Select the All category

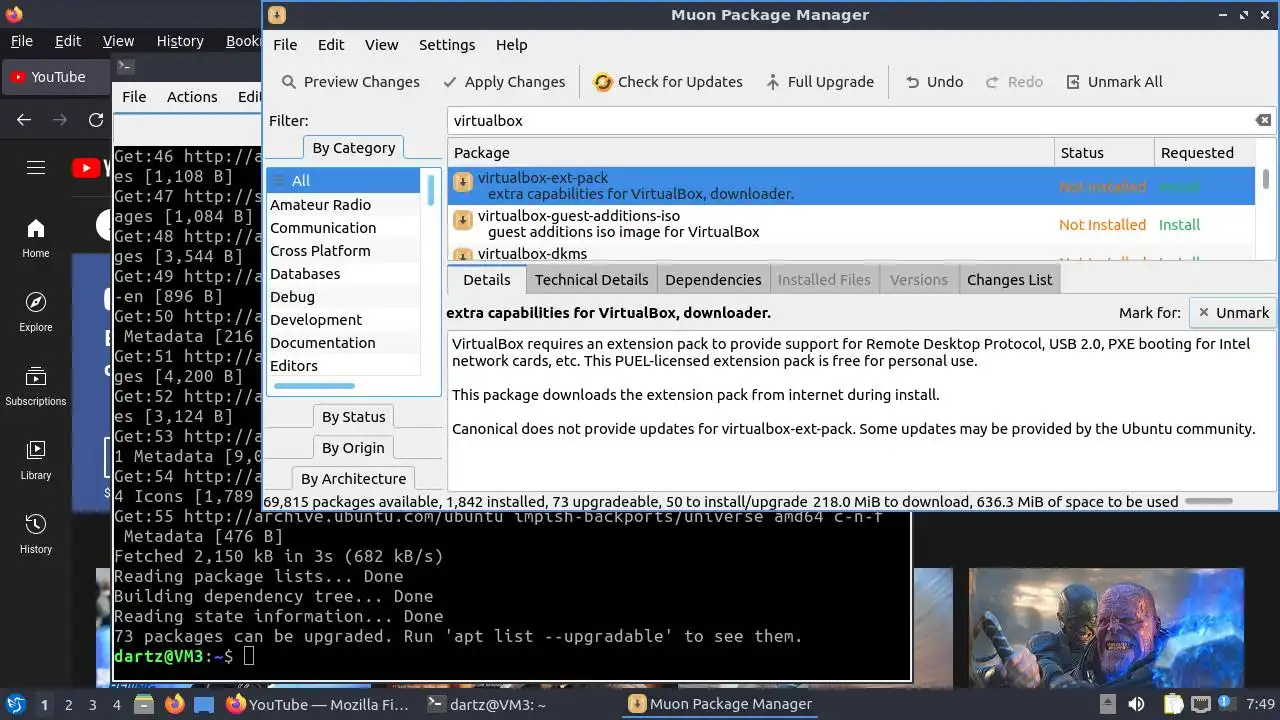tap(344, 181)
